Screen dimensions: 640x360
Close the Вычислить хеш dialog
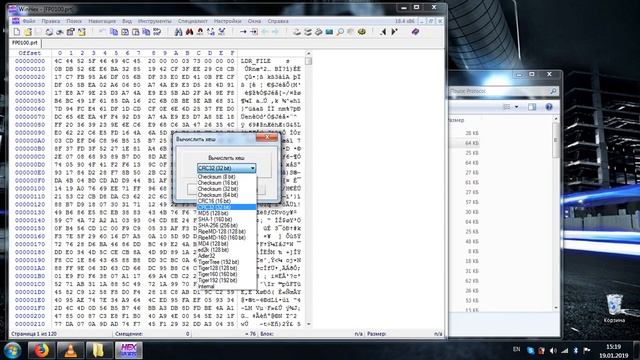coord(267,138)
